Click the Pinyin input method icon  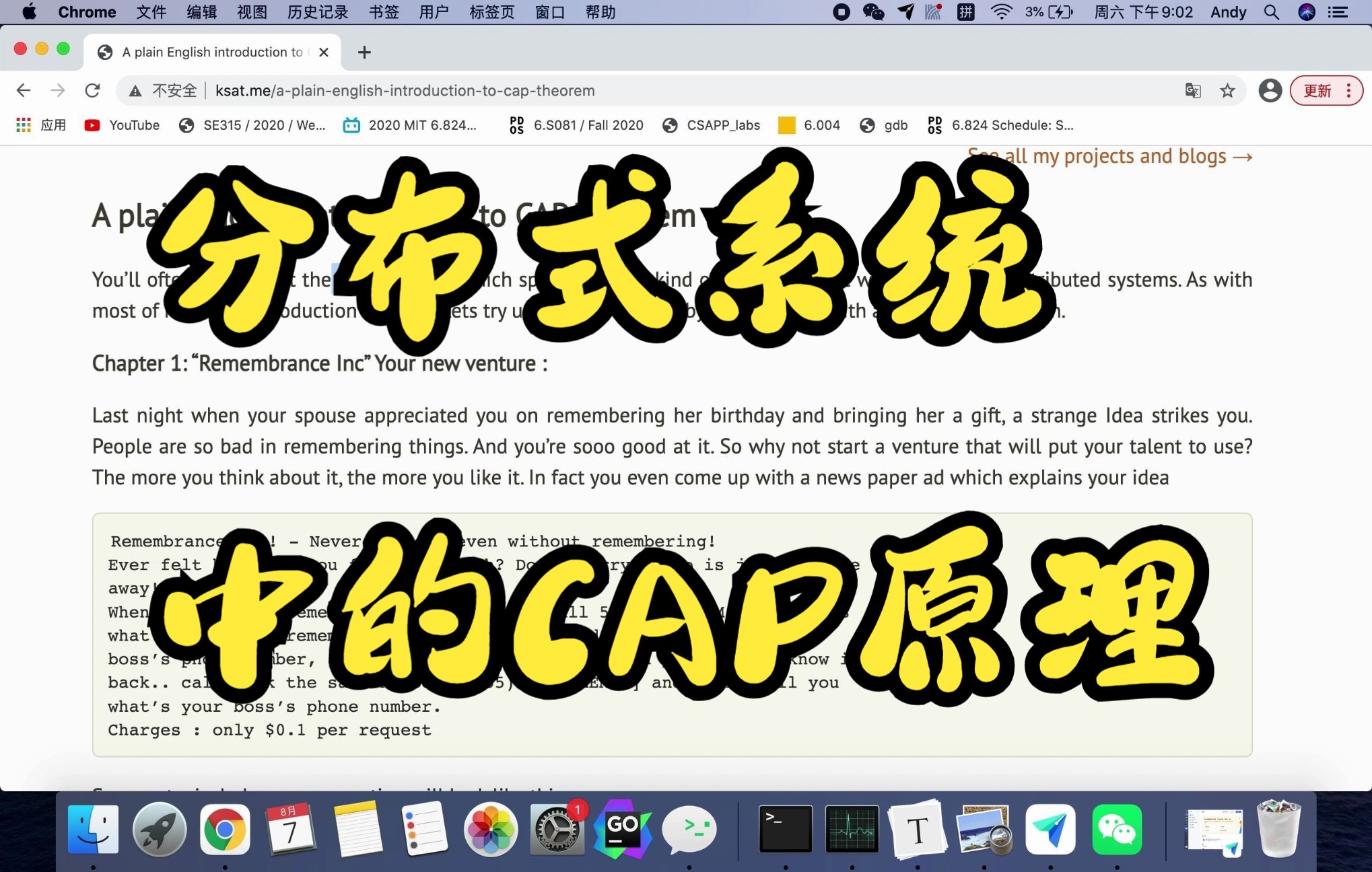tap(966, 12)
